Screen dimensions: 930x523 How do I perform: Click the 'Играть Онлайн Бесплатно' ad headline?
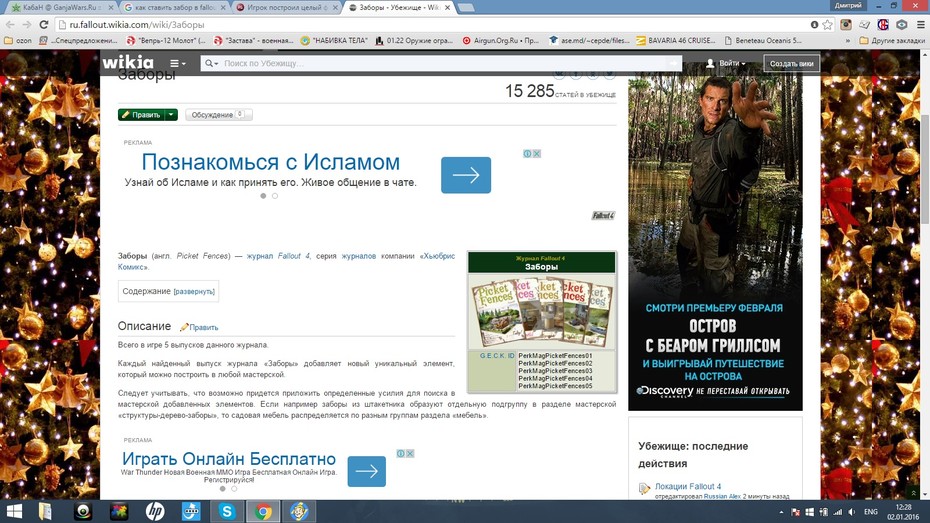pyautogui.click(x=229, y=458)
